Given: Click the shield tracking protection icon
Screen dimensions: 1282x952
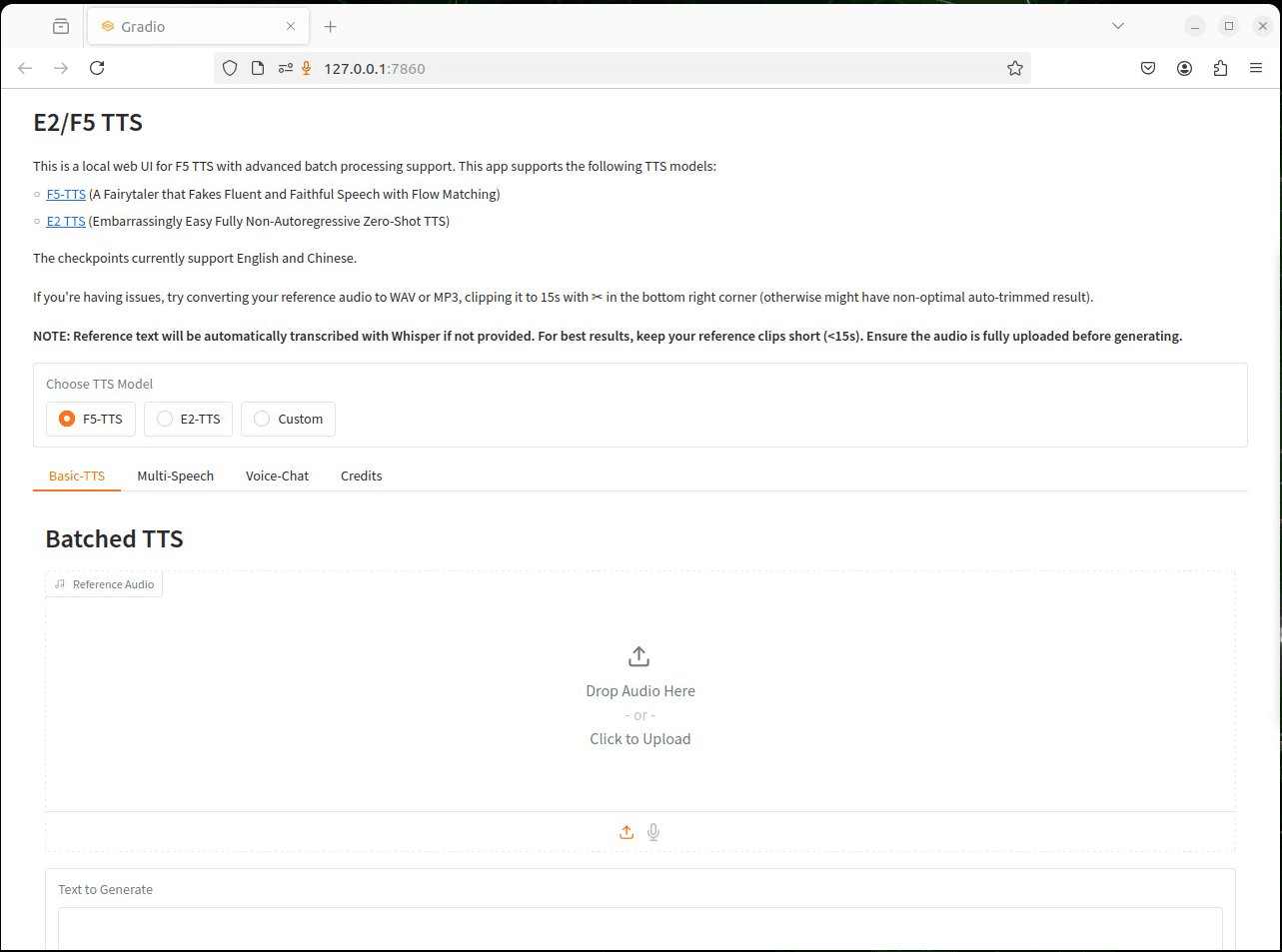Looking at the screenshot, I should tap(230, 68).
